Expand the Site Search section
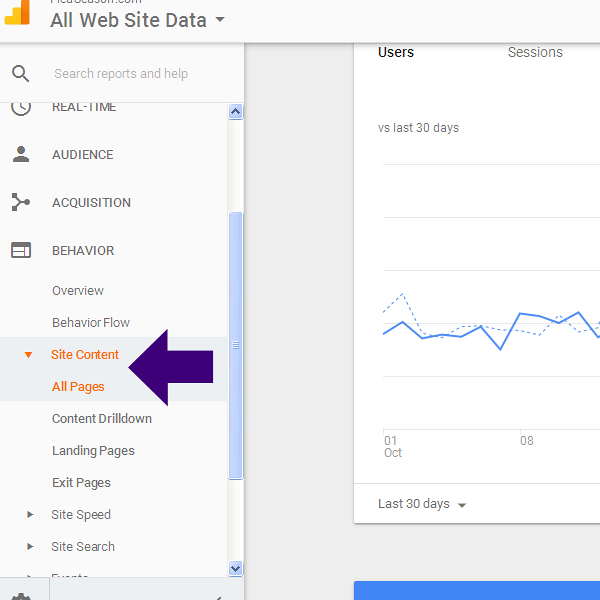 click(x=28, y=547)
